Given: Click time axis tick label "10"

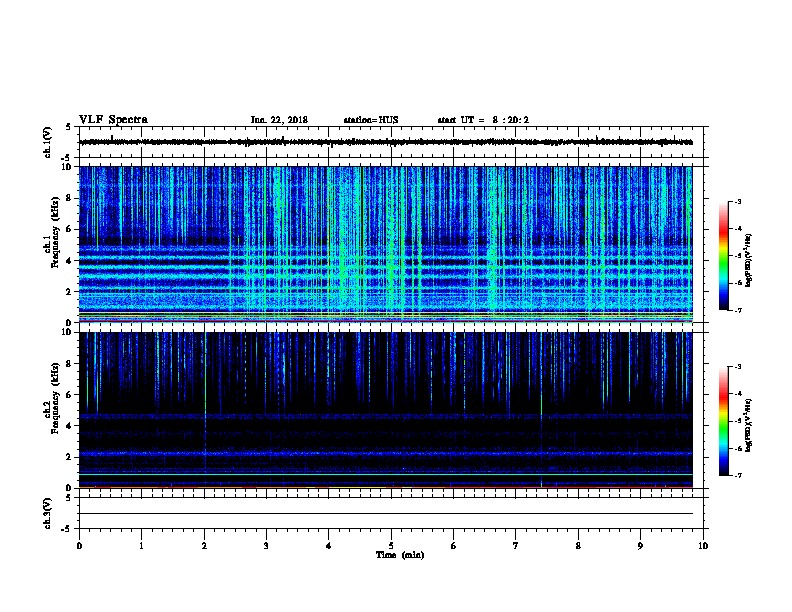Looking at the screenshot, I should tap(703, 546).
